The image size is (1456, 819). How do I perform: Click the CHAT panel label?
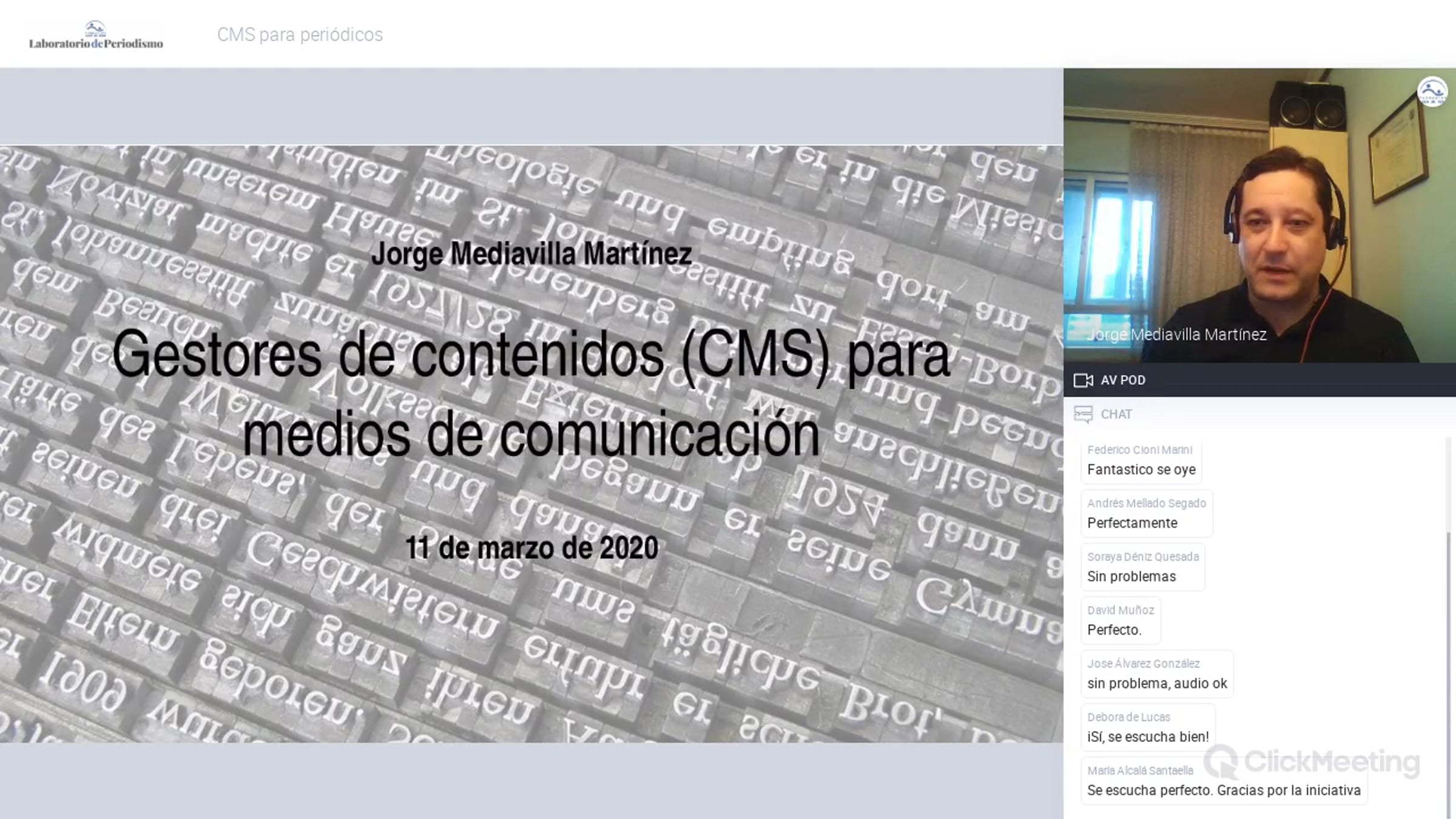(x=1116, y=414)
